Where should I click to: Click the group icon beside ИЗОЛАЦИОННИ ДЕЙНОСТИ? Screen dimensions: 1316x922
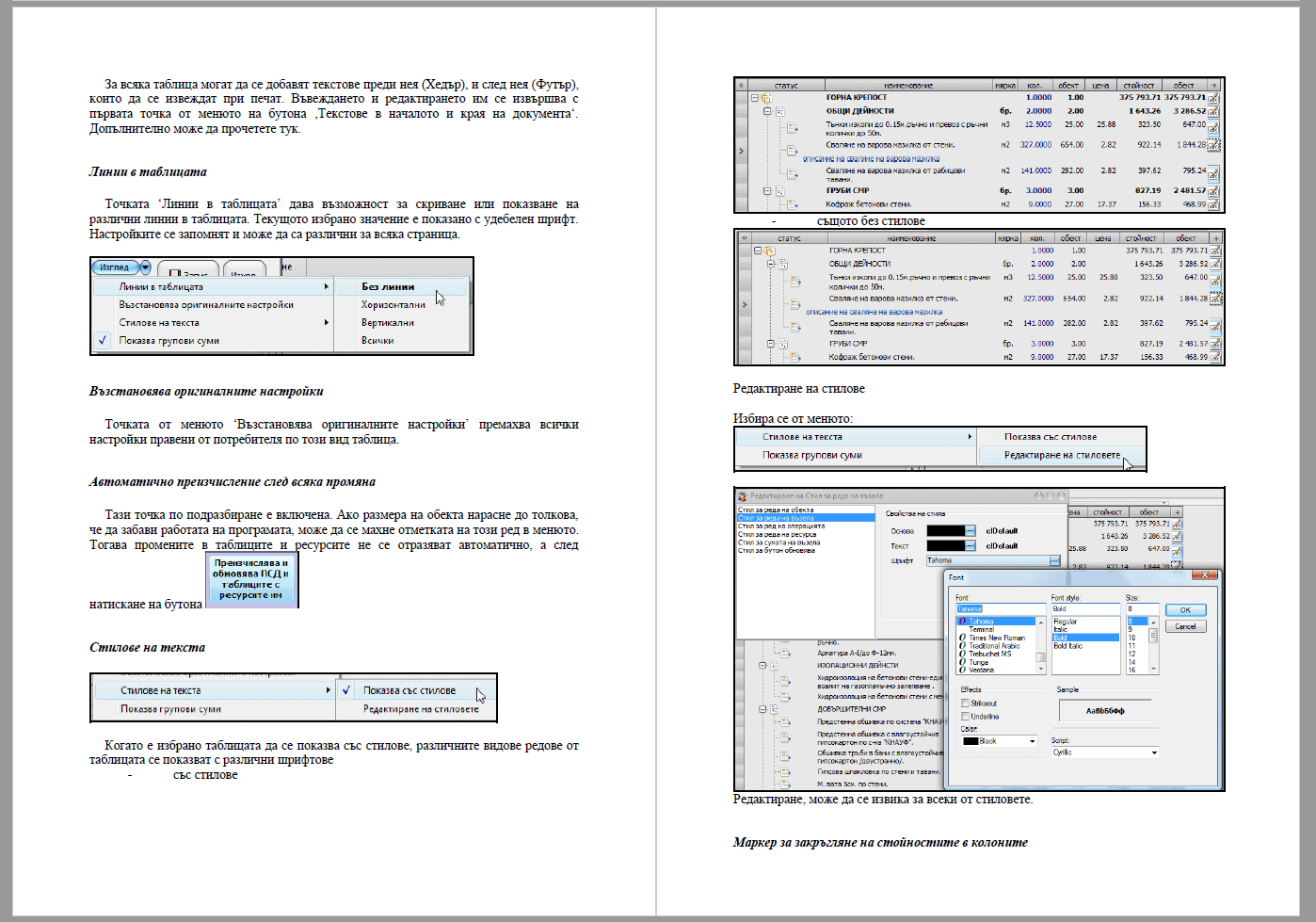(775, 666)
